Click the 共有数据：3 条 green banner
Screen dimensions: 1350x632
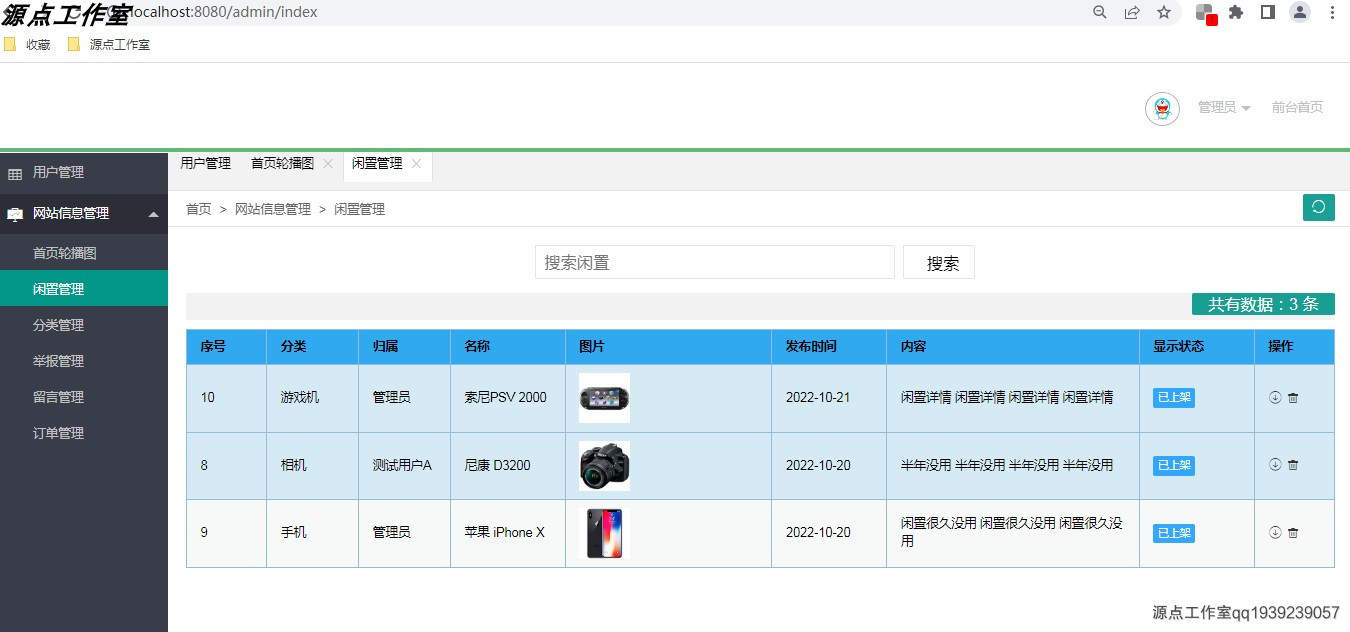click(1263, 304)
